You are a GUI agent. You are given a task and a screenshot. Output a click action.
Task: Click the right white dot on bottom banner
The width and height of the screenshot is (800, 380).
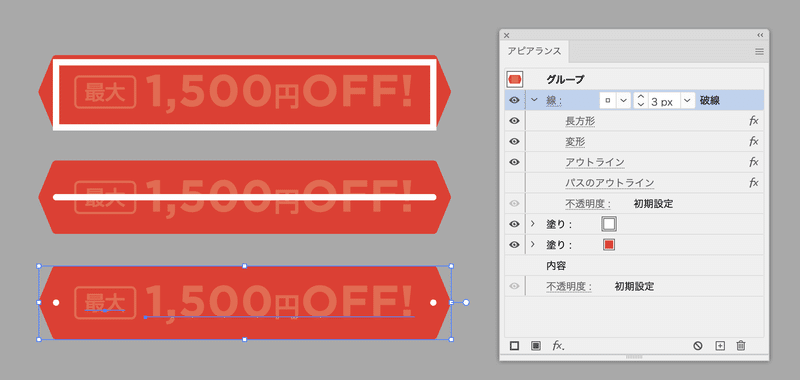tap(433, 302)
